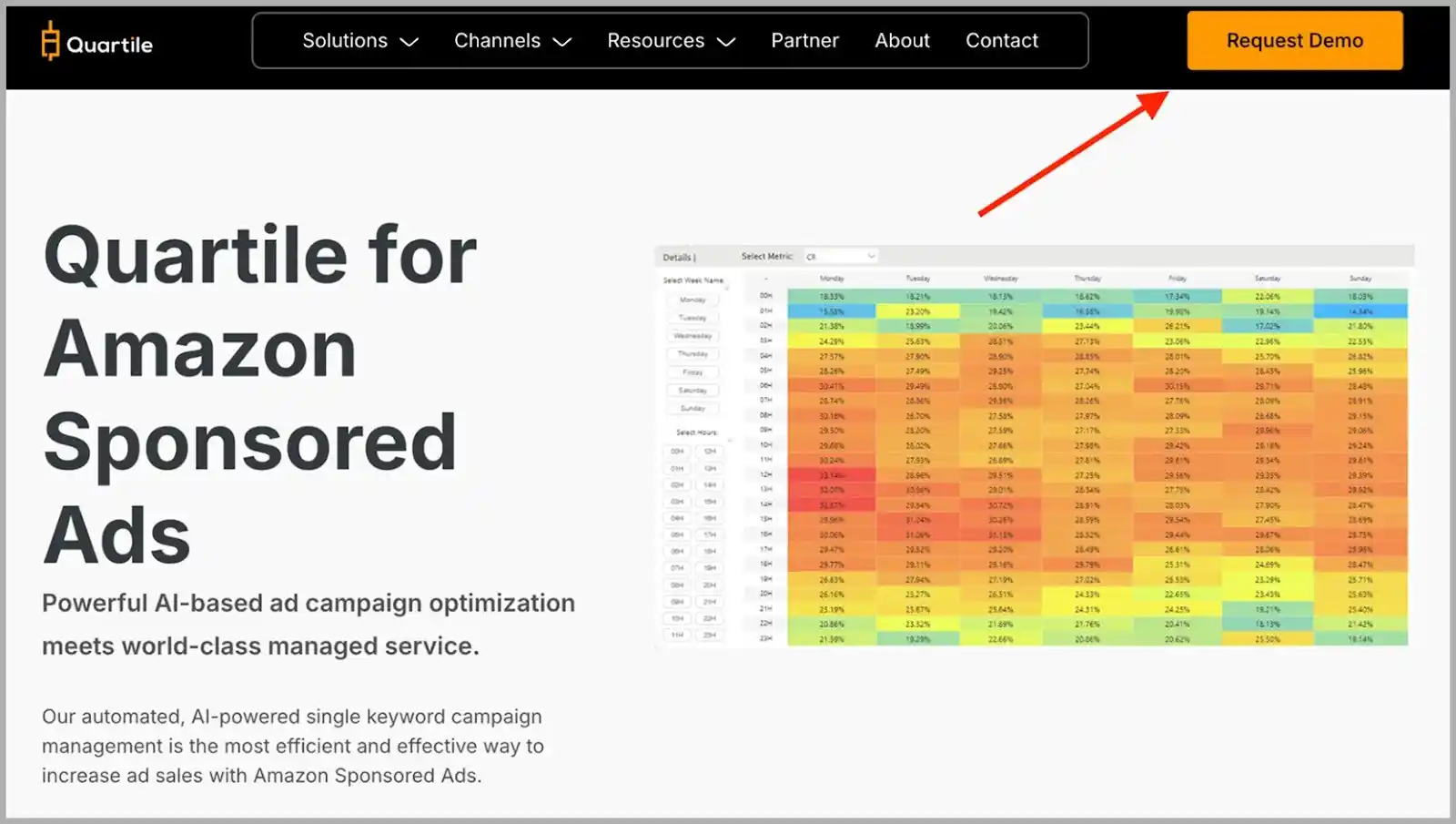Viewport: 1456px width, 824px height.
Task: Open the Select Metric dropdown on the heatmap
Action: [842, 256]
